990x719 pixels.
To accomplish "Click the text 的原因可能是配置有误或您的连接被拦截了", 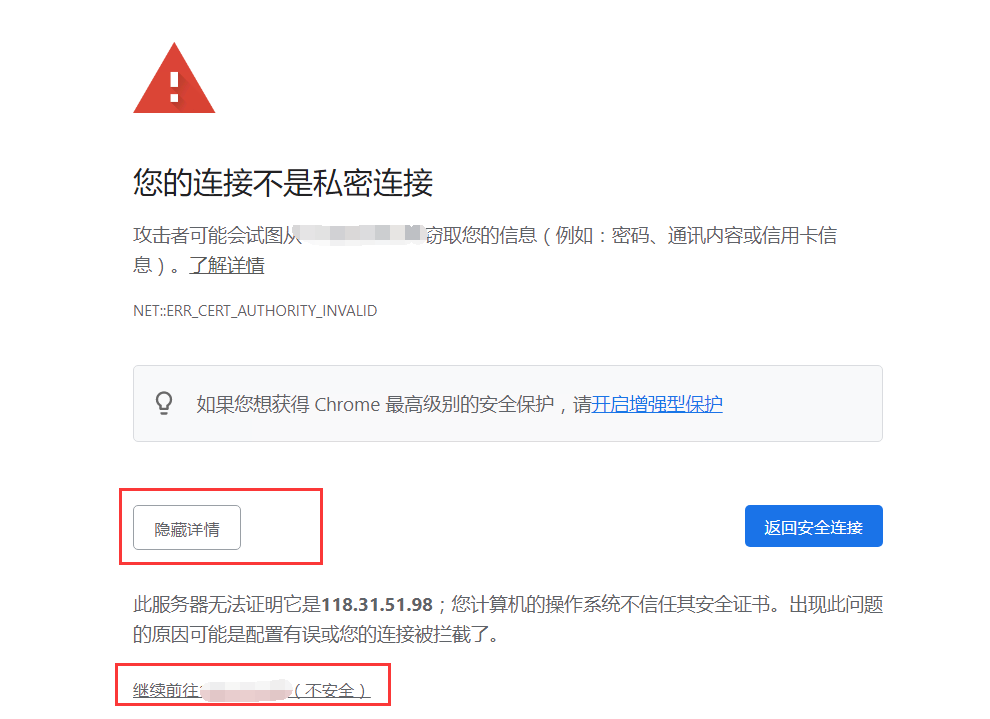I will [316, 634].
